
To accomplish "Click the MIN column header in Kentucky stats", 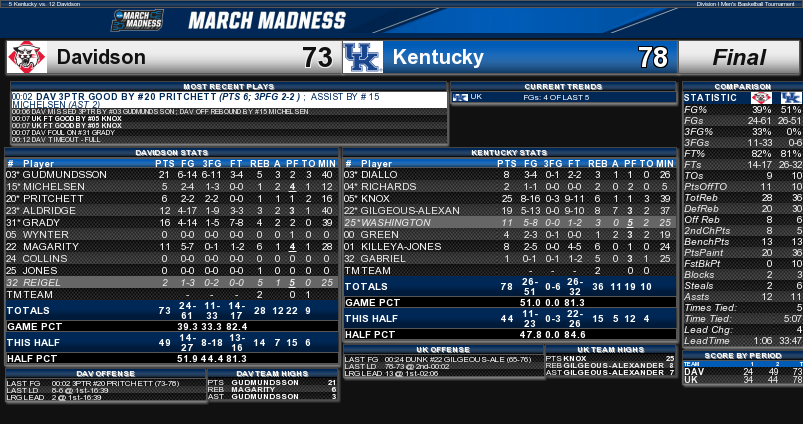I will (665, 164).
